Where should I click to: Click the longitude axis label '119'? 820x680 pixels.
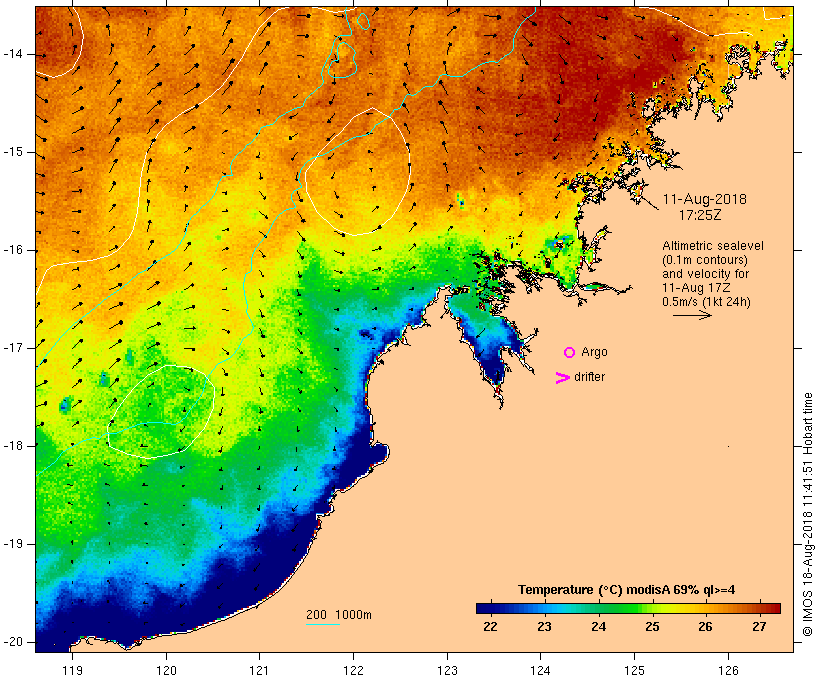tap(72, 670)
